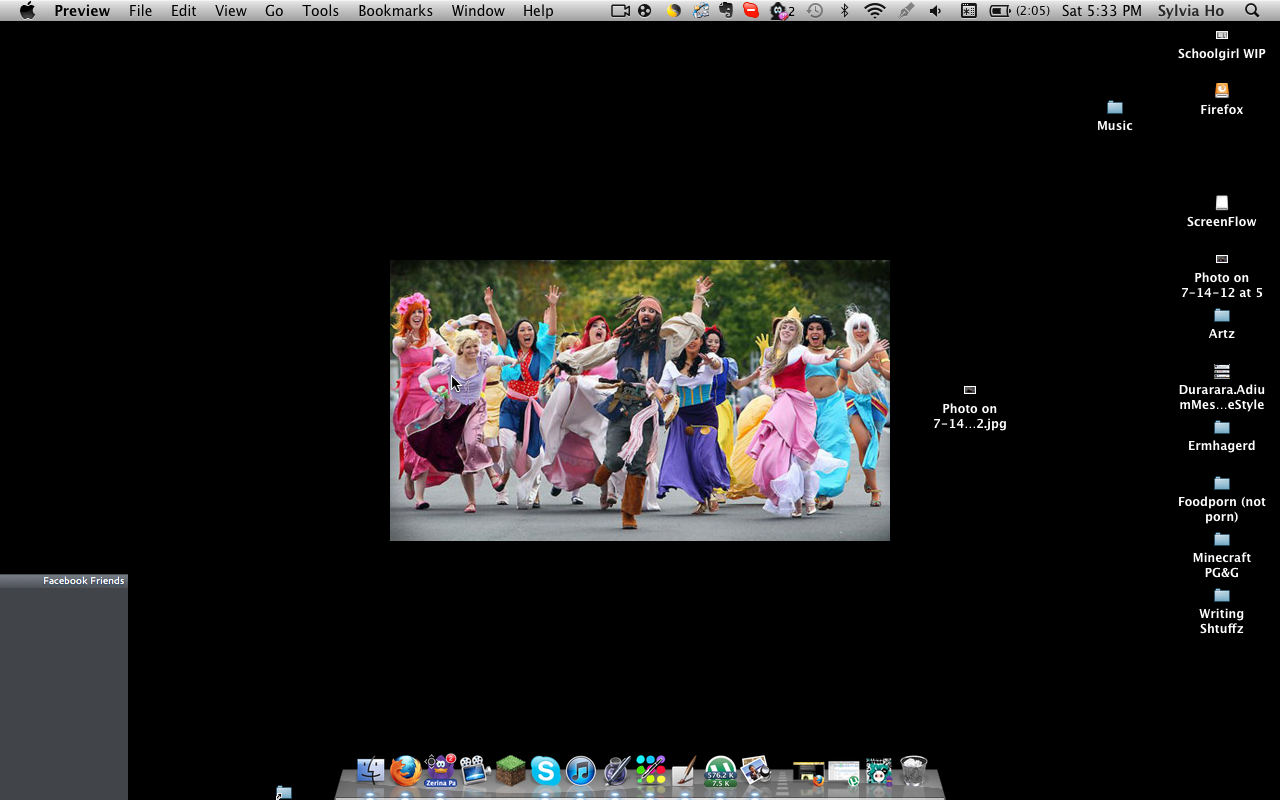This screenshot has width=1280, height=800.
Task: Select the Schoolgirl WIP desktop file
Action: tap(1222, 46)
